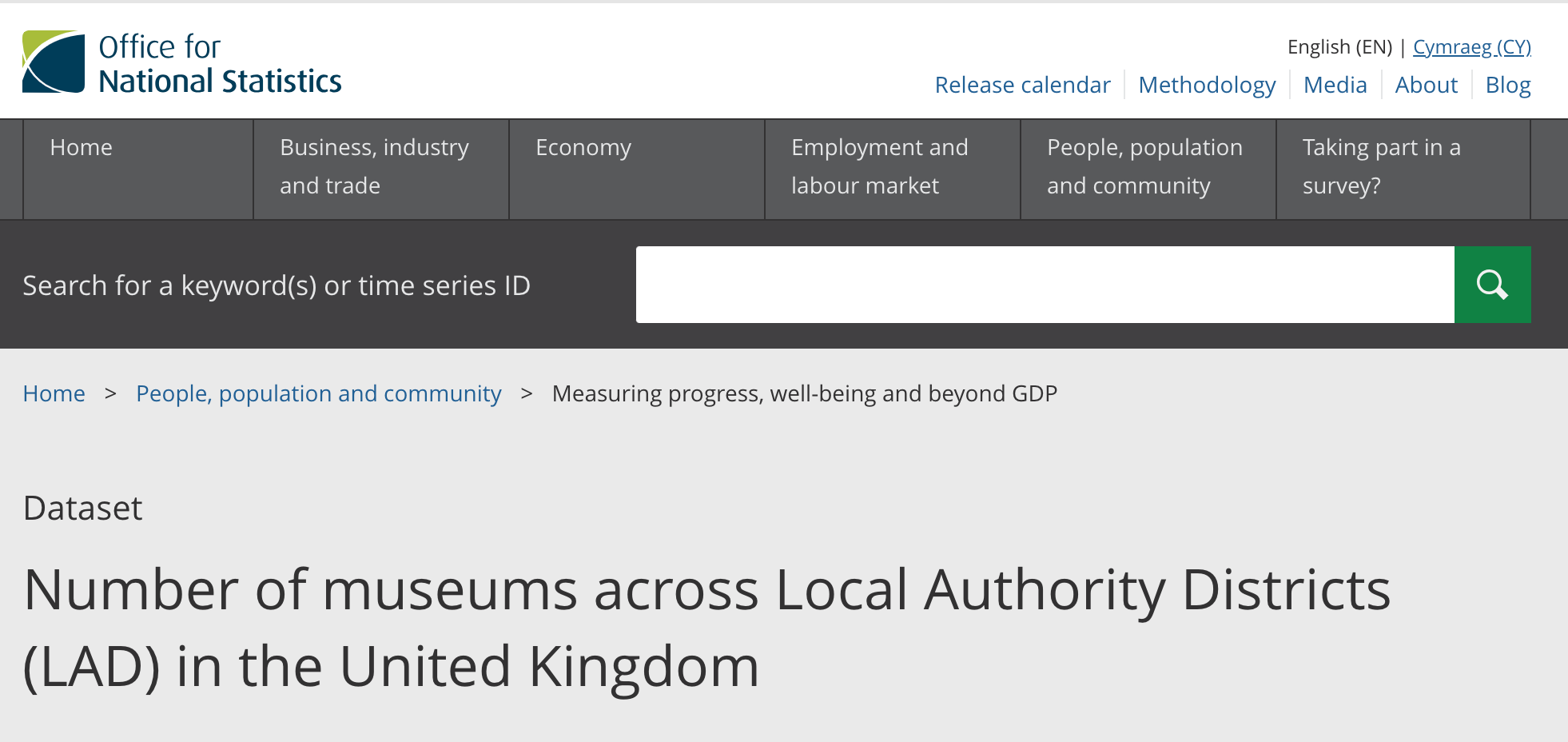The width and height of the screenshot is (1568, 742).
Task: Open People, population and community menu
Action: pos(1144,166)
